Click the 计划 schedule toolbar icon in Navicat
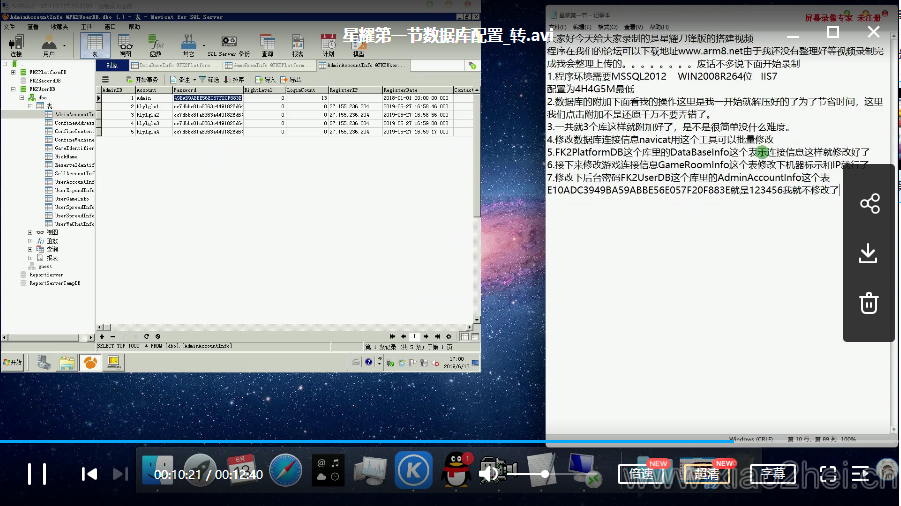Image resolution: width=901 pixels, height=506 pixels. tap(329, 45)
